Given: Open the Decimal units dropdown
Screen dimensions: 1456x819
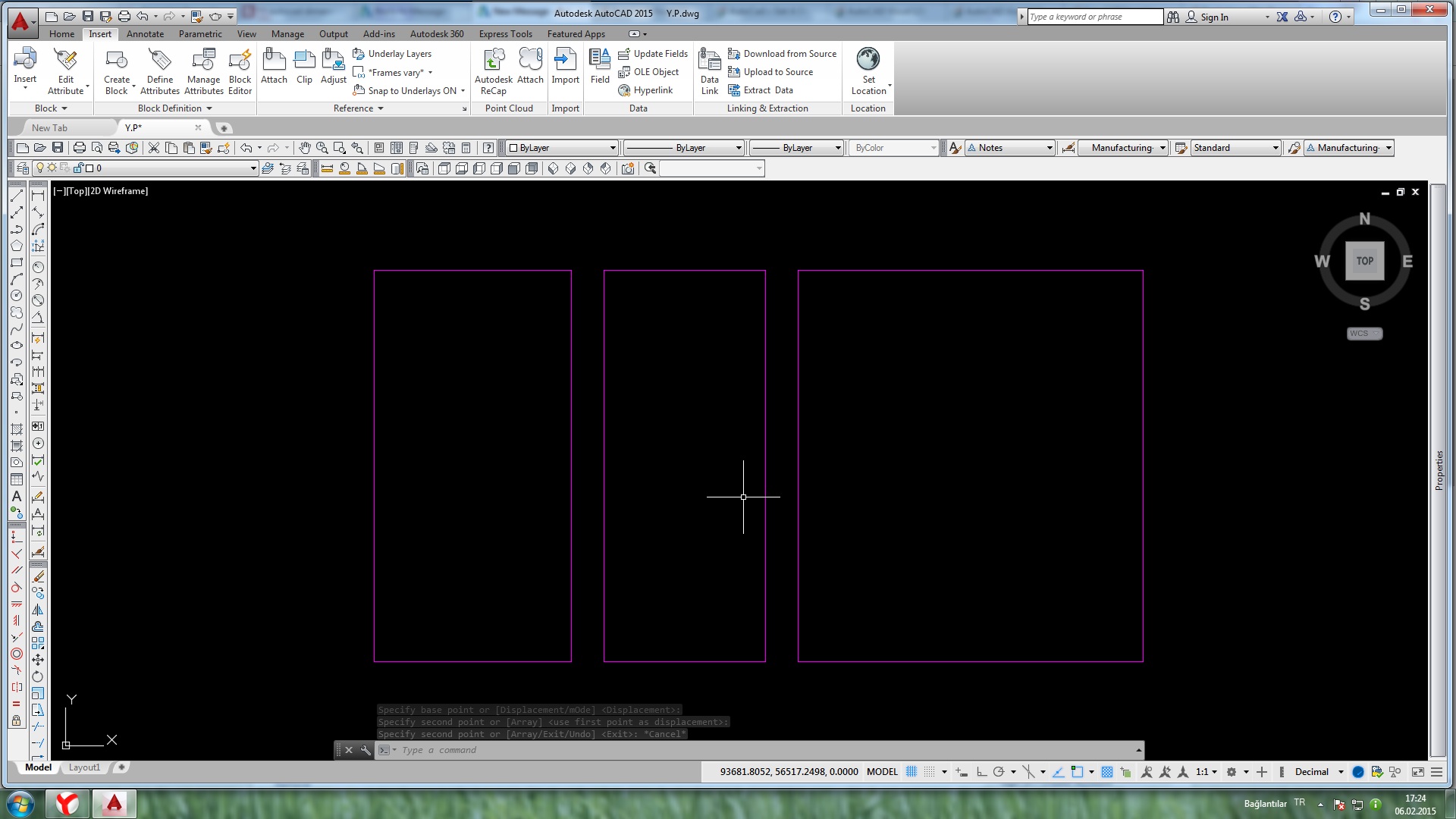Looking at the screenshot, I should click(x=1319, y=772).
